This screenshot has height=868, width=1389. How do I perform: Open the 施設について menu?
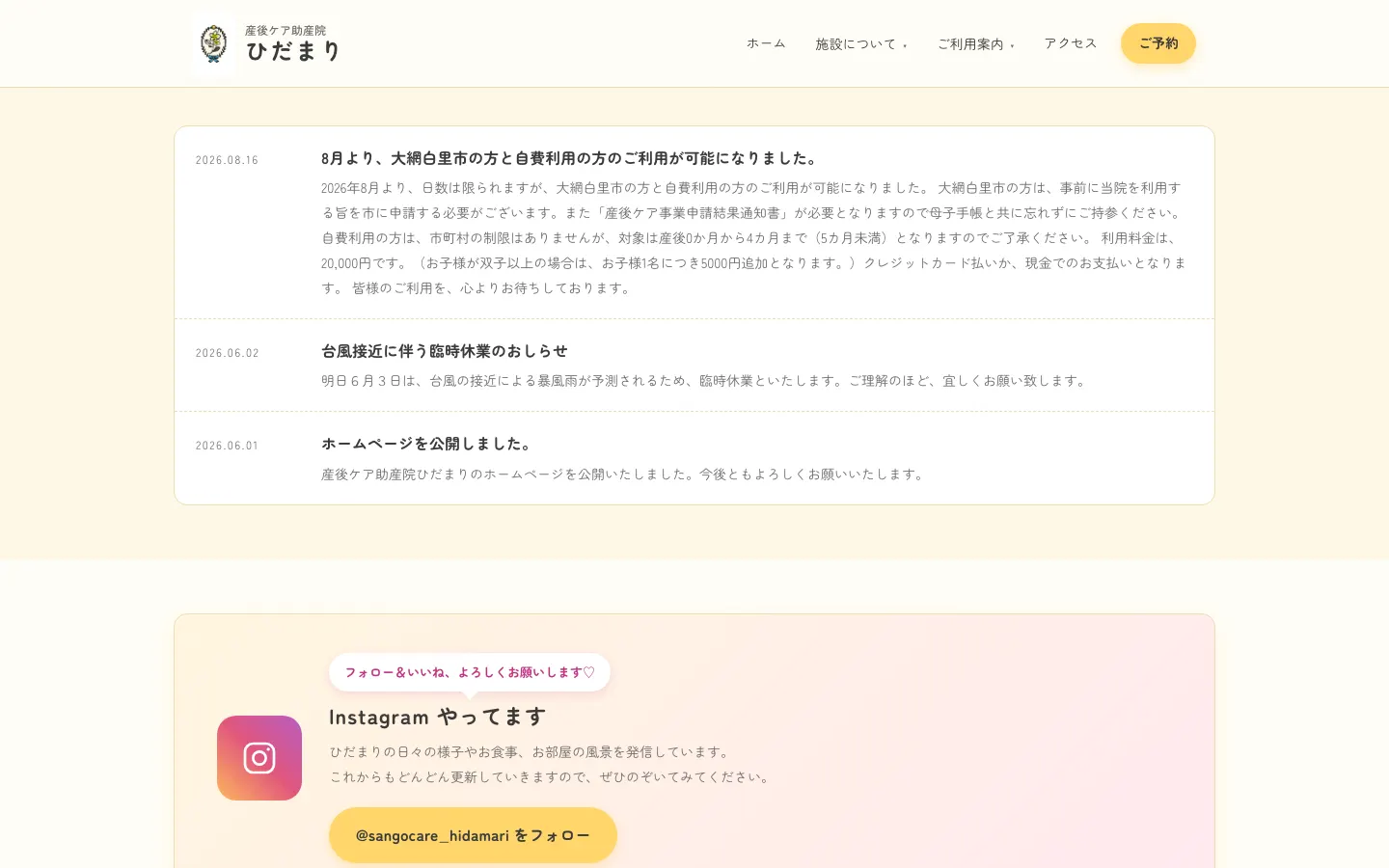point(861,43)
